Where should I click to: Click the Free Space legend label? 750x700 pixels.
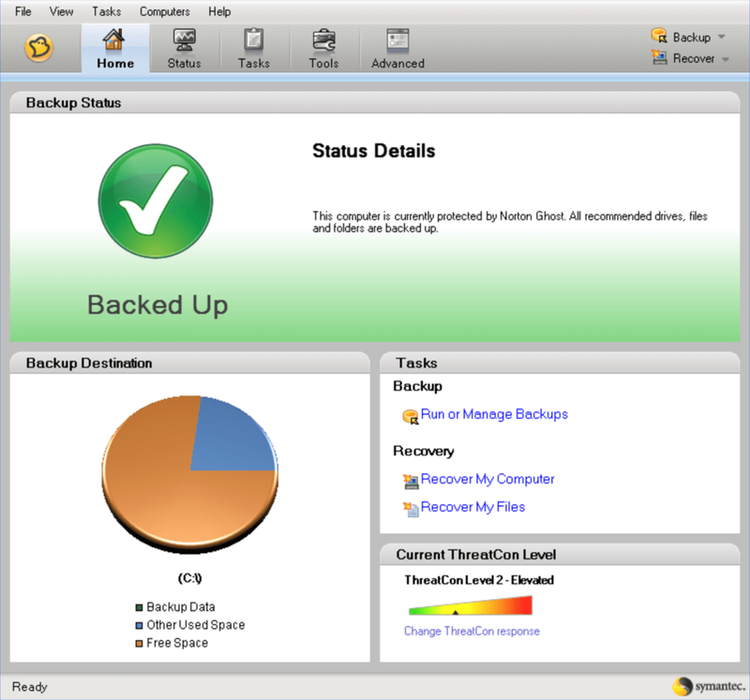(x=177, y=643)
